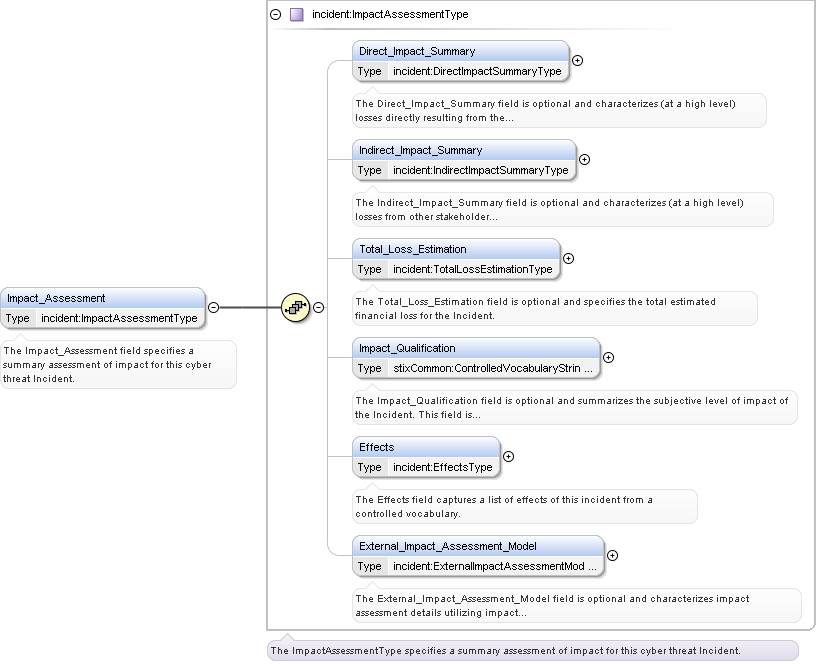
Task: Collapse the sequence children with minus button
Action: point(319,308)
